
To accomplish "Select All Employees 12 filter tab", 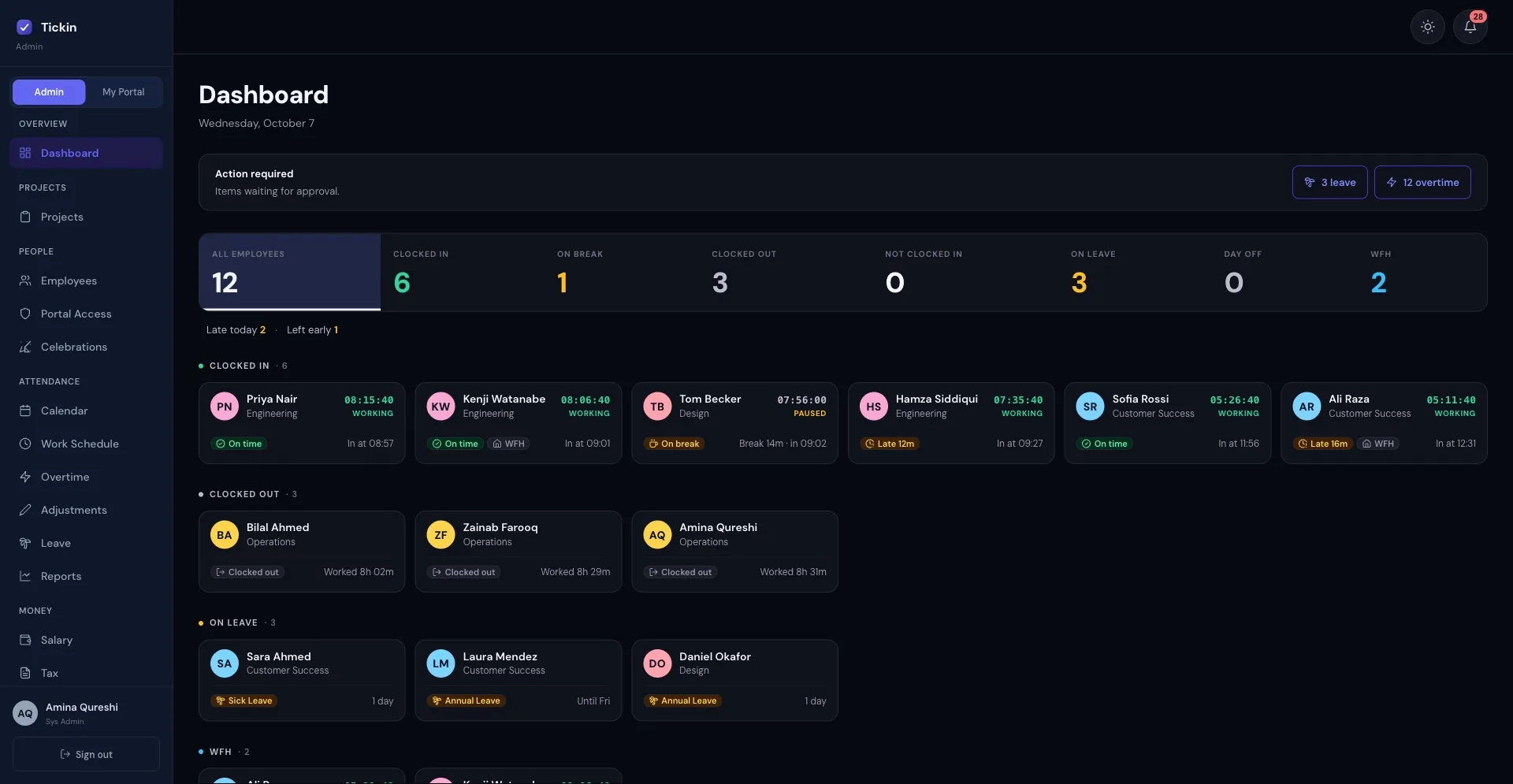I will point(290,272).
